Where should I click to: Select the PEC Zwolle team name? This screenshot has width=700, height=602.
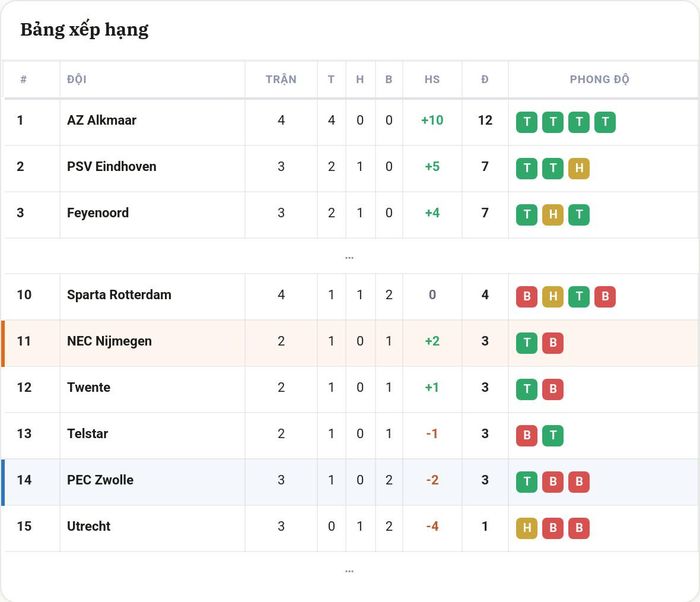(100, 480)
